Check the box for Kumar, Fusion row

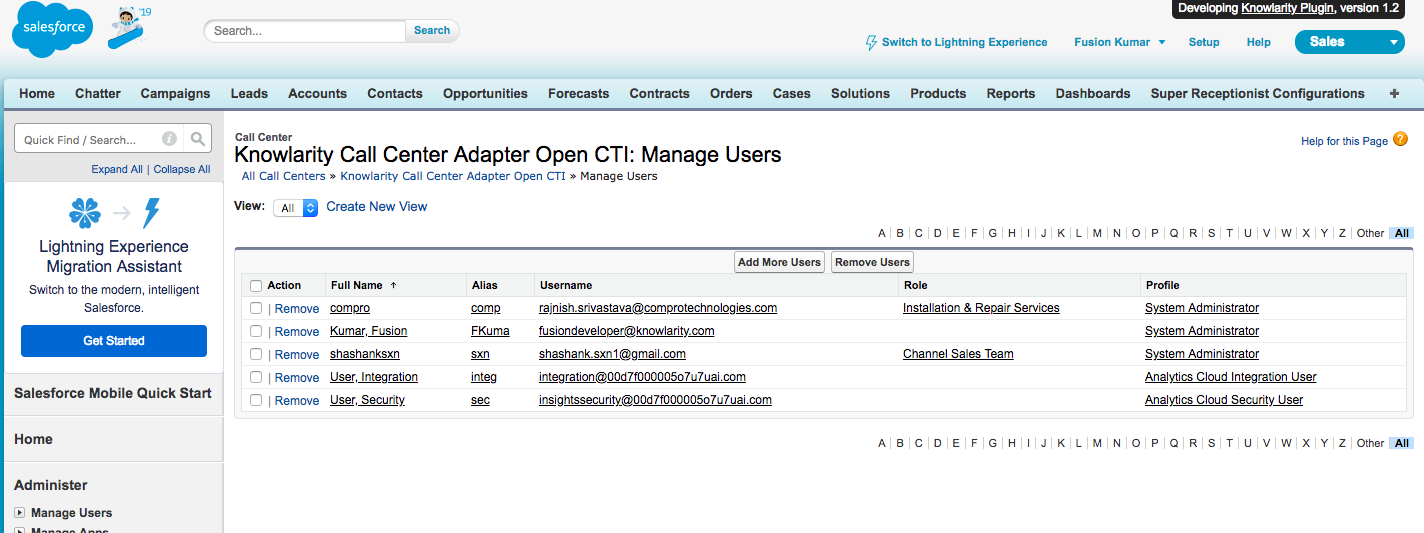256,331
